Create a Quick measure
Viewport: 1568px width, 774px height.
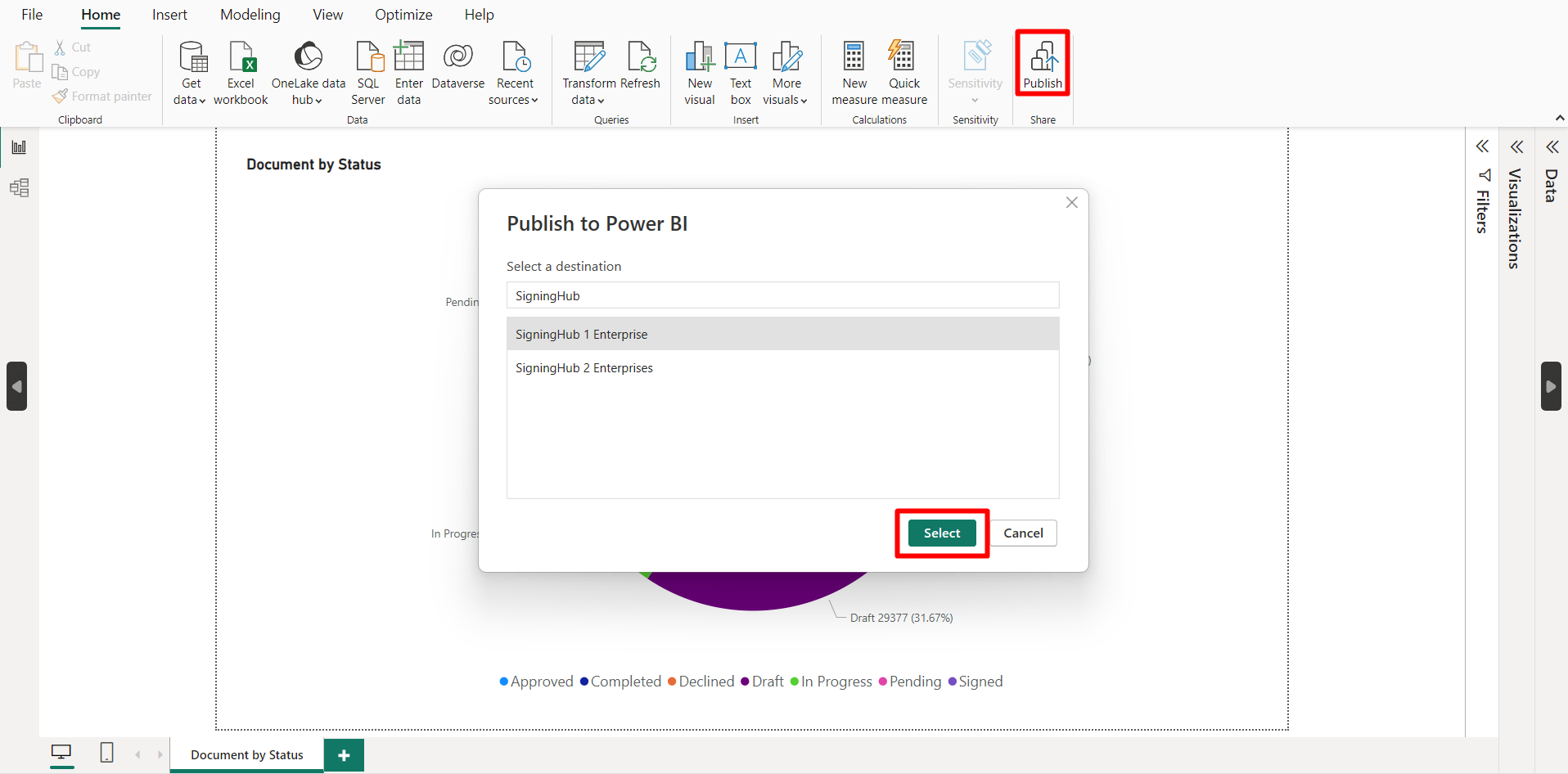904,74
